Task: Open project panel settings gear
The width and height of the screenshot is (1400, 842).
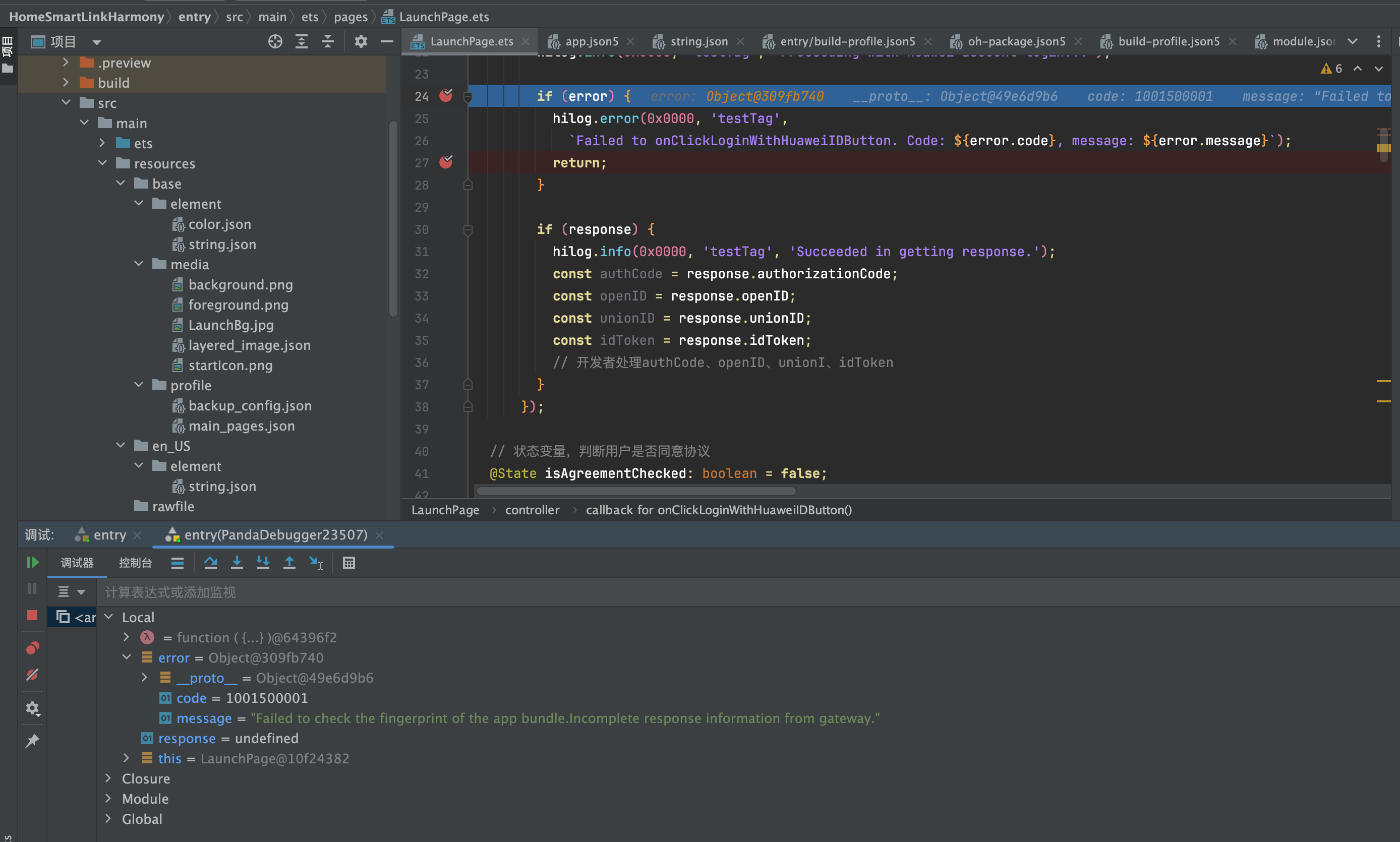Action: click(x=361, y=41)
